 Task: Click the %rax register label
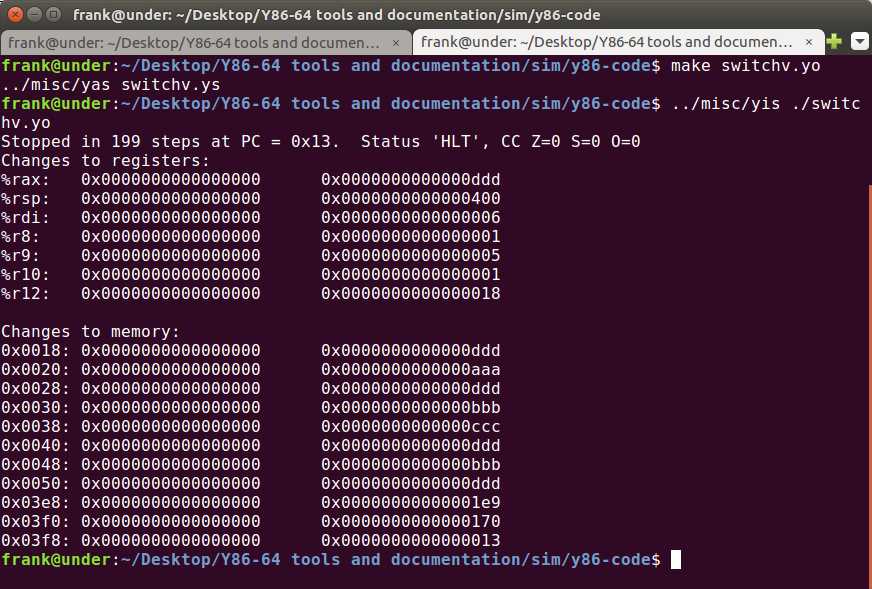26,180
